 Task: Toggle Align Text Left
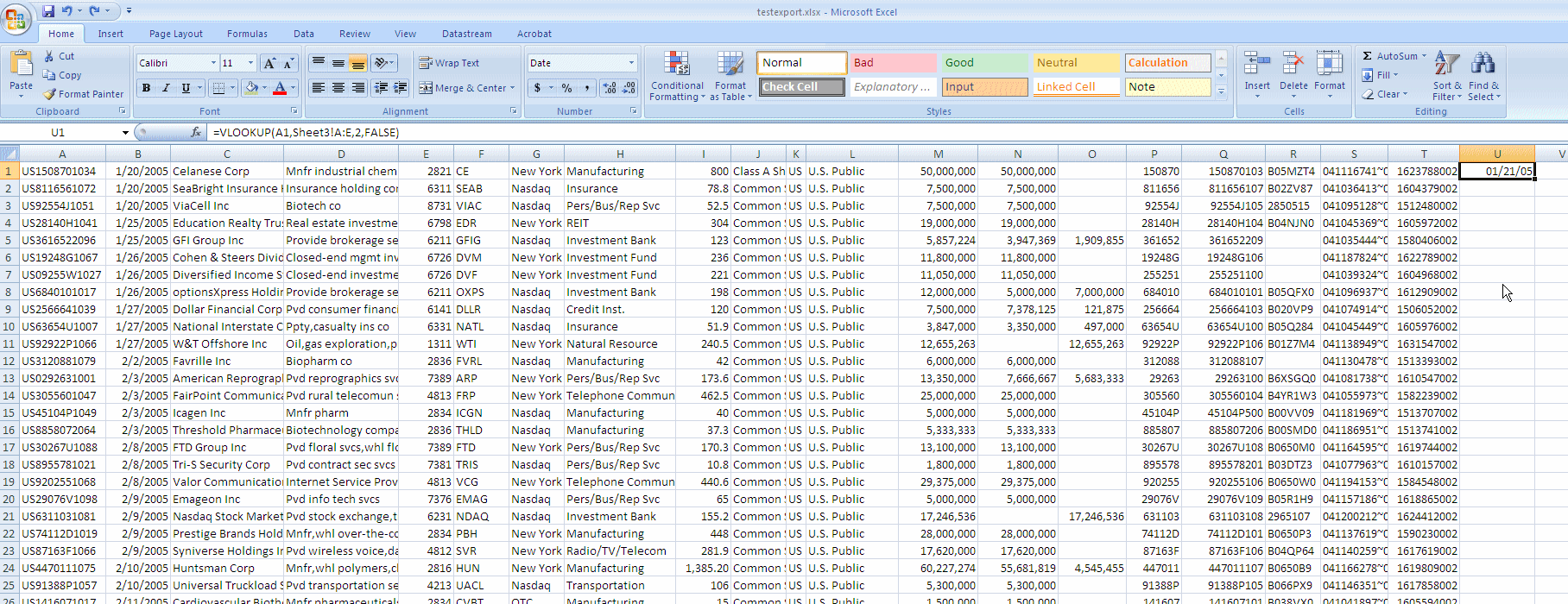coord(319,88)
